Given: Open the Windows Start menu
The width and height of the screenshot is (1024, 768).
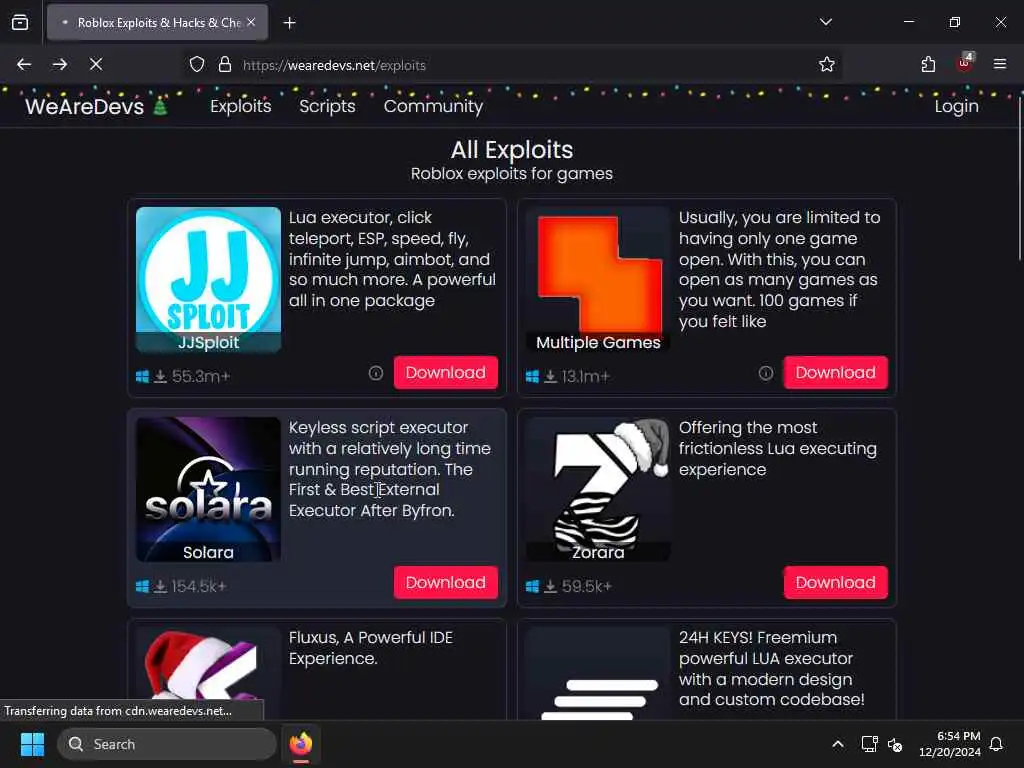Looking at the screenshot, I should tap(32, 744).
